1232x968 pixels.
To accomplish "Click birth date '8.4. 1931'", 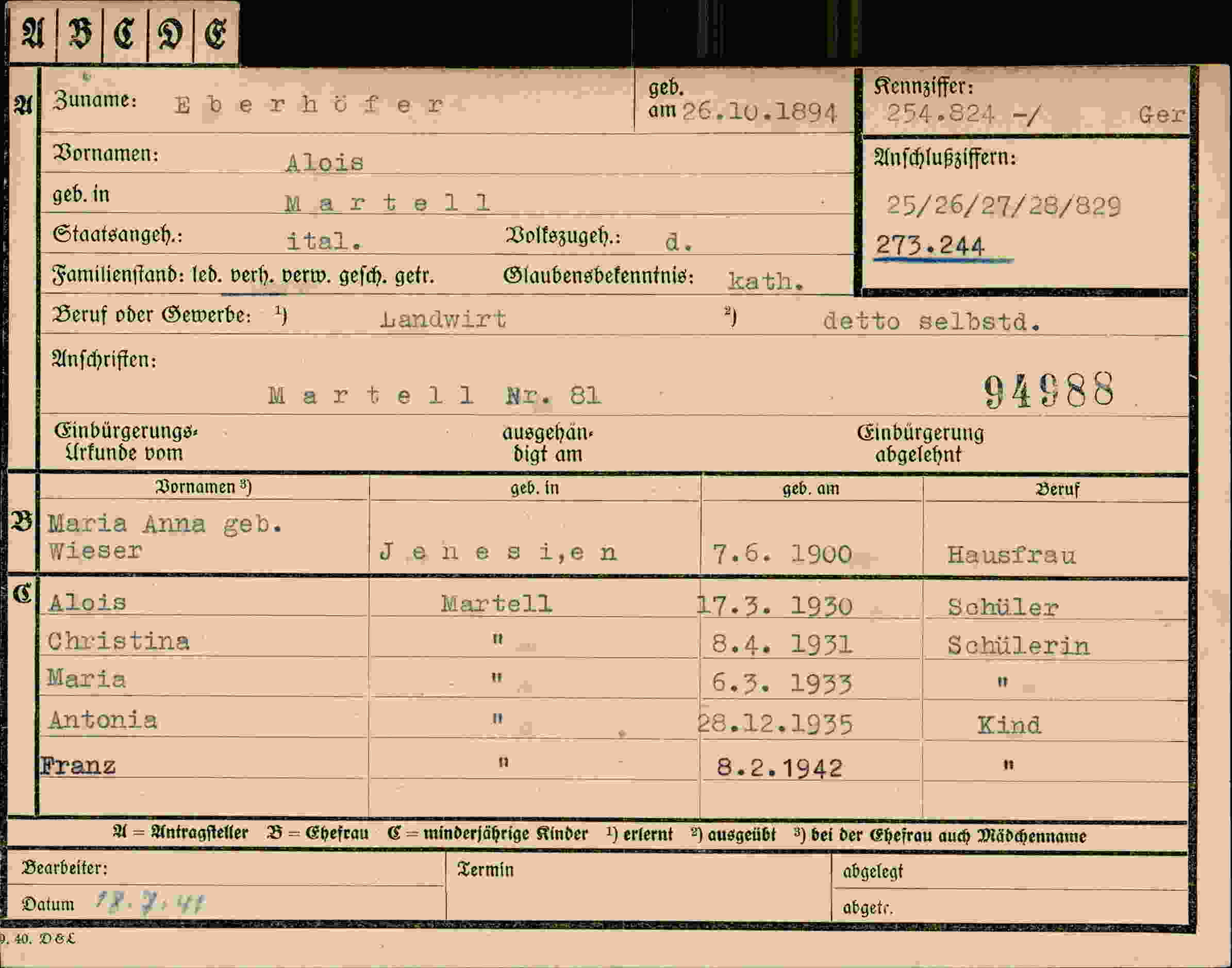I will pyautogui.click(x=782, y=644).
